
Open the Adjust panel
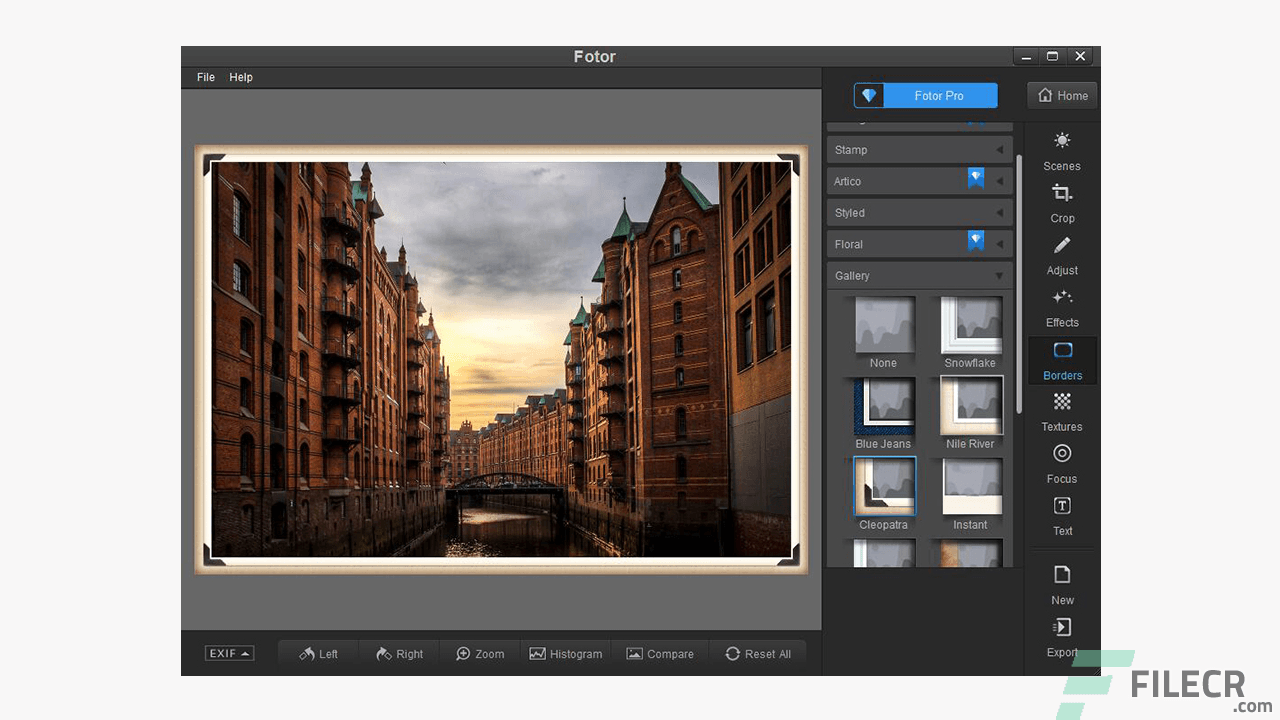1061,256
